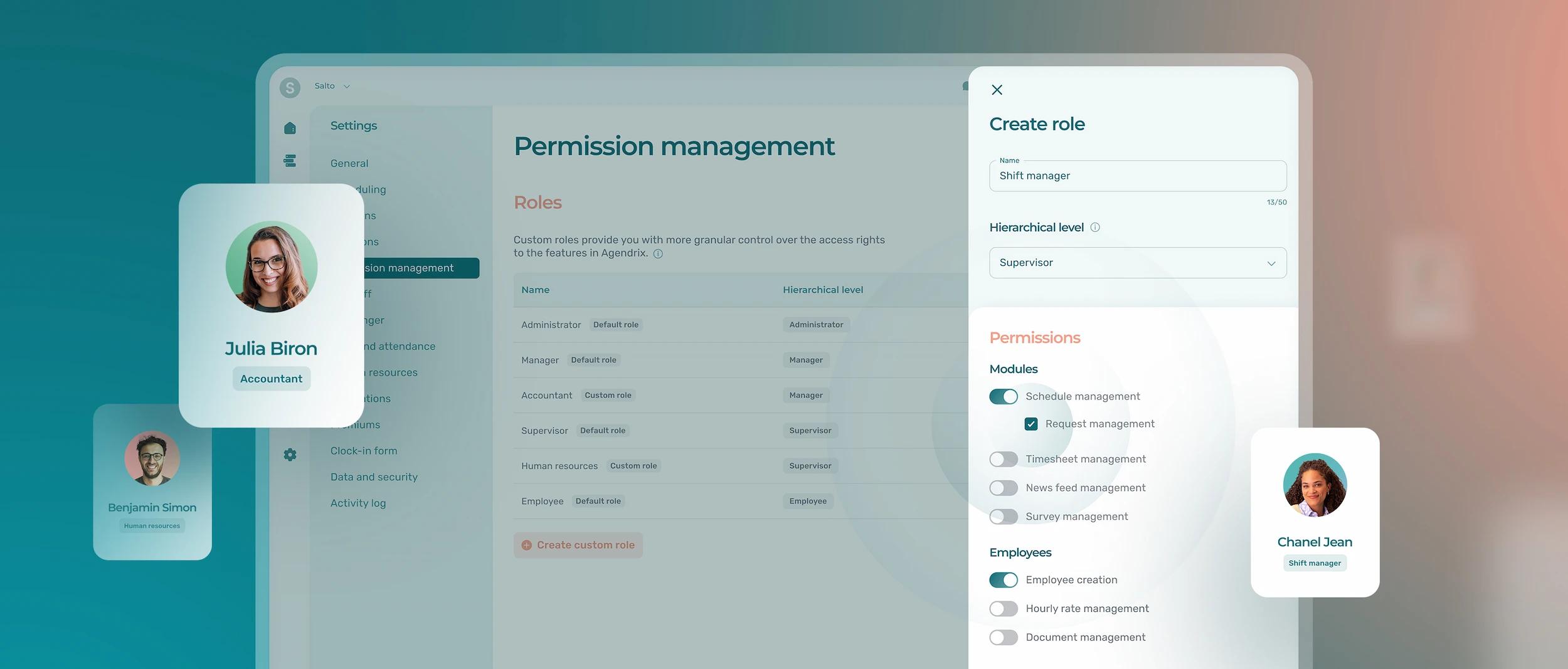Enable Survey management toggle

click(x=1004, y=517)
